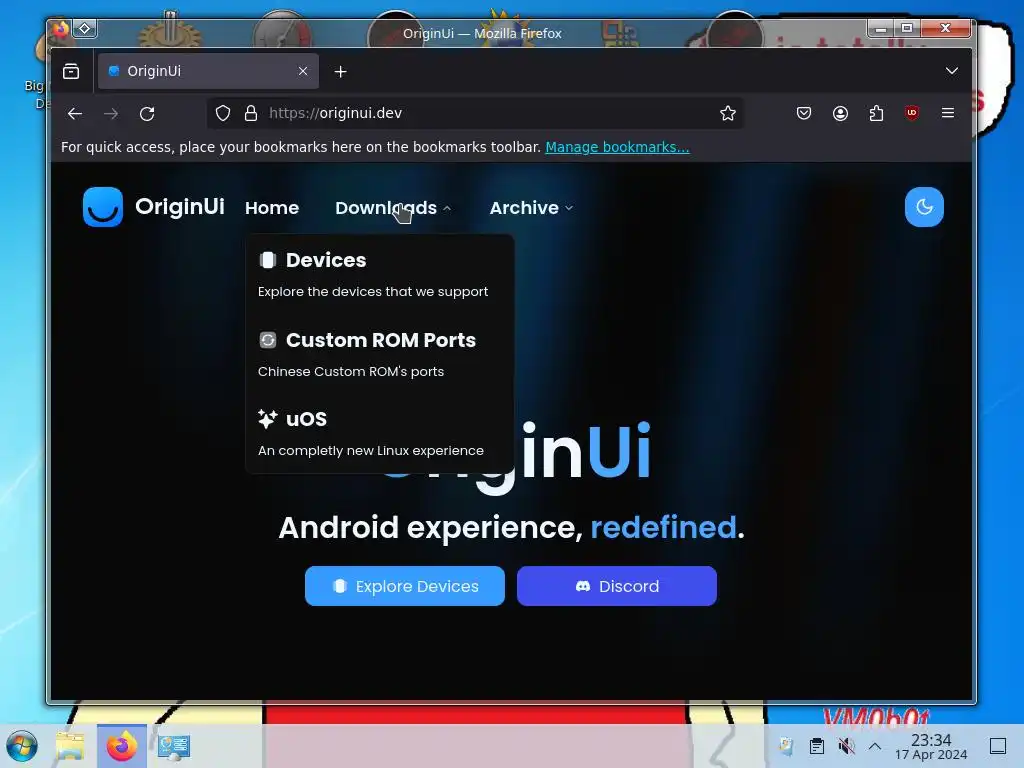Open the Windows Start orb
Screen dimensions: 1024x768
point(22,746)
